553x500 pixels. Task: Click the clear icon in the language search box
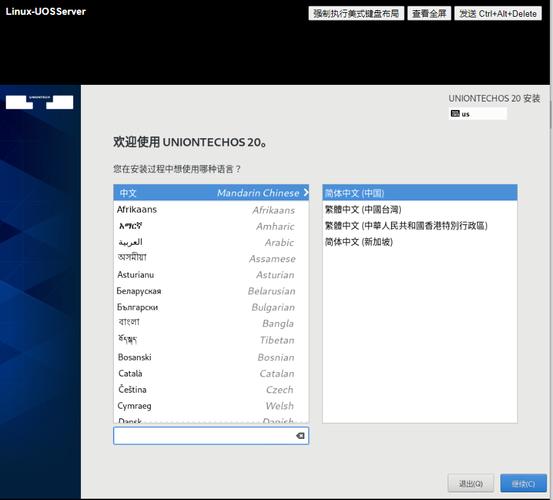tap(300, 436)
